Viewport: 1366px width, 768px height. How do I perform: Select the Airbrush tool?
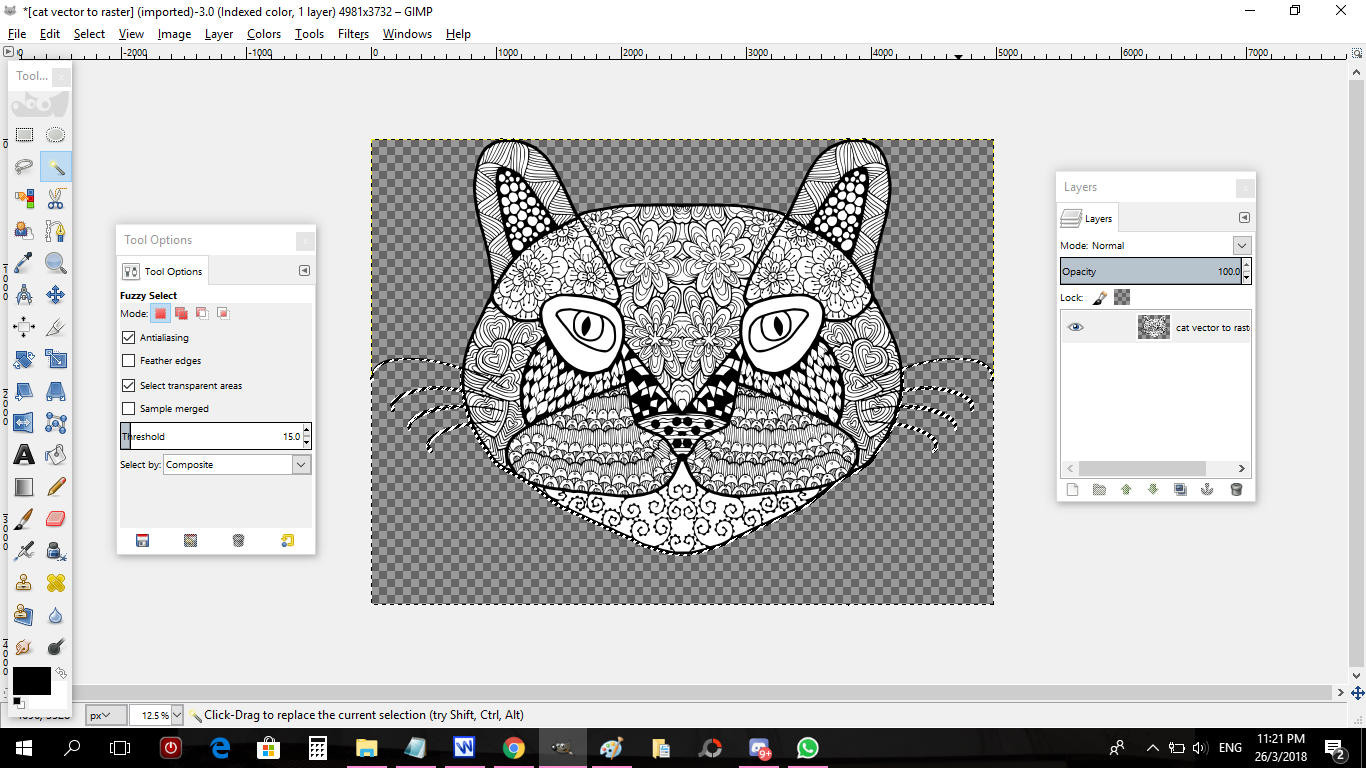point(24,551)
